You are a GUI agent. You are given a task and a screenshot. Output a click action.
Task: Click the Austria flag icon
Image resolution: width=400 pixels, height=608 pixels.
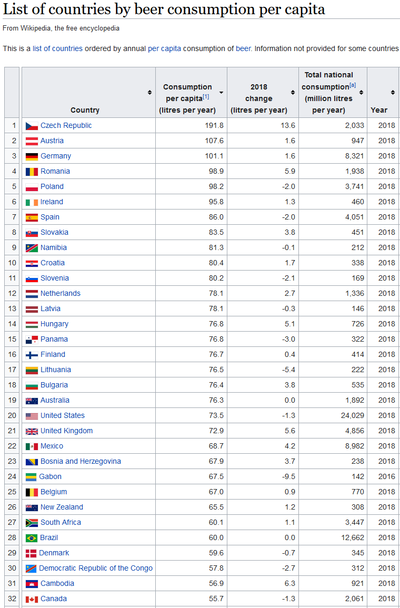pos(32,141)
